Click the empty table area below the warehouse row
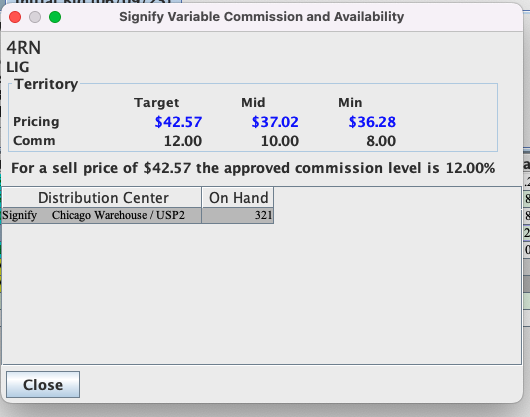This screenshot has width=530, height=417. pyautogui.click(x=261, y=293)
